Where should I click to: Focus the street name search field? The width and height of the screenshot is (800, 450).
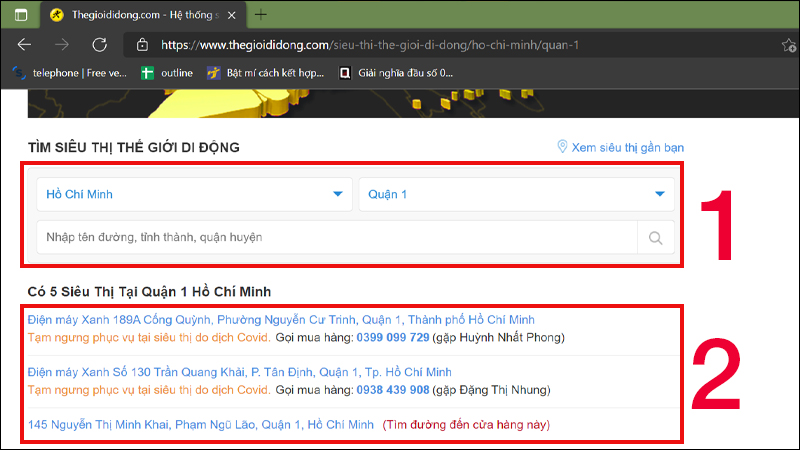tap(337, 237)
